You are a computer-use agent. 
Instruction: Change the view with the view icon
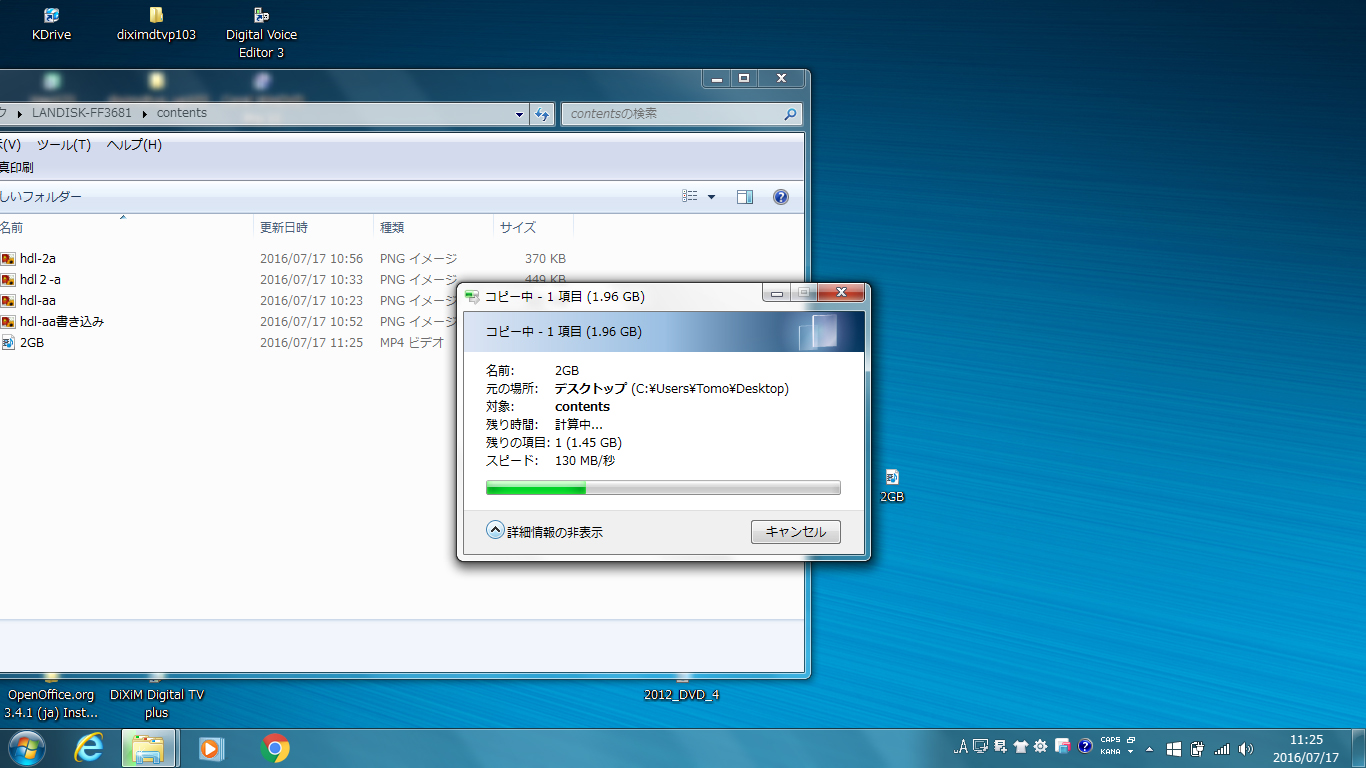tap(690, 197)
